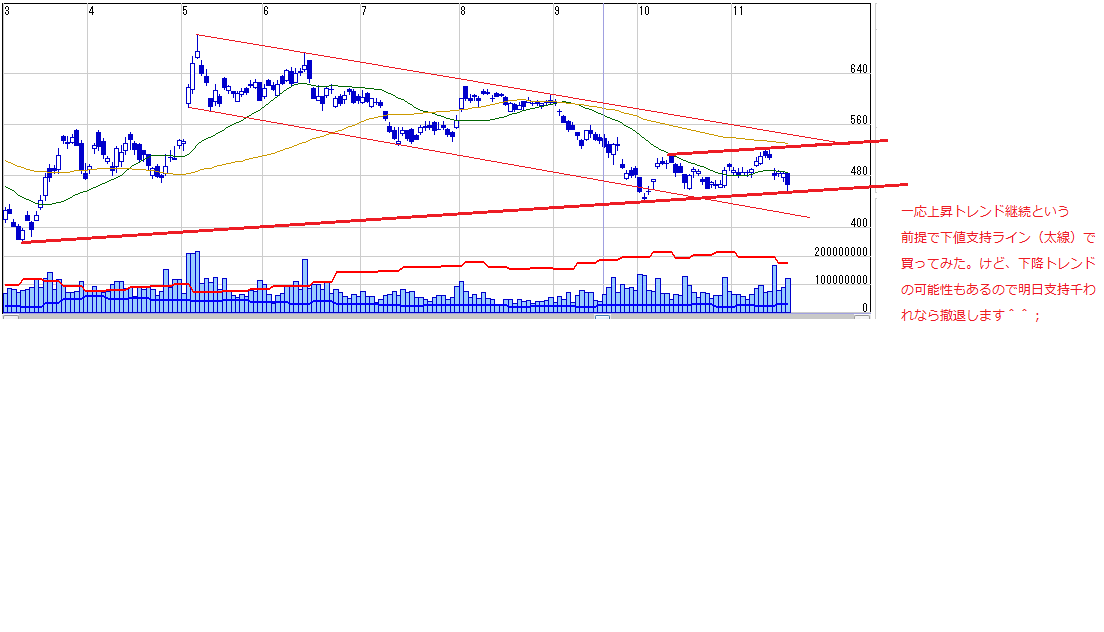Image resolution: width=1104 pixels, height=632 pixels.
Task: Select the 400 price axis label
Action: pos(857,223)
